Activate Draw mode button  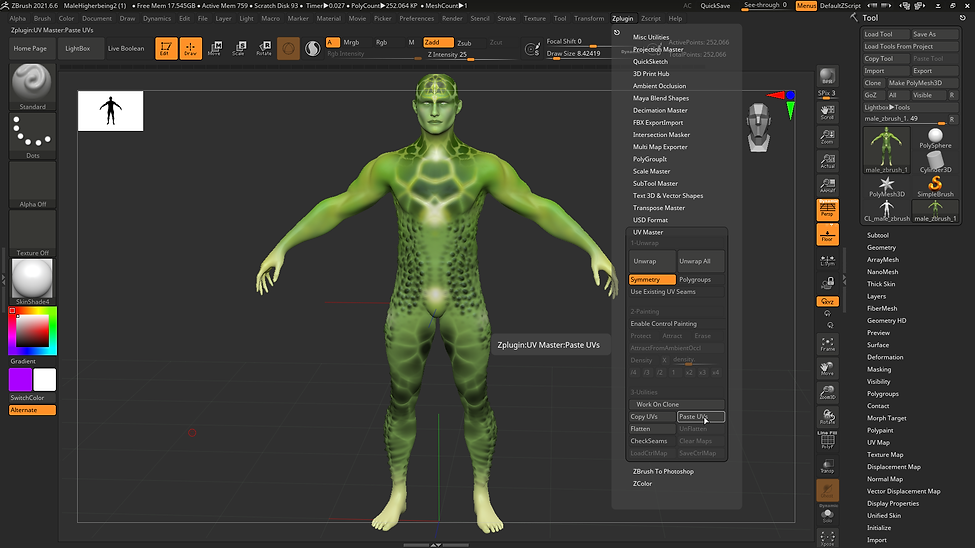click(x=190, y=48)
